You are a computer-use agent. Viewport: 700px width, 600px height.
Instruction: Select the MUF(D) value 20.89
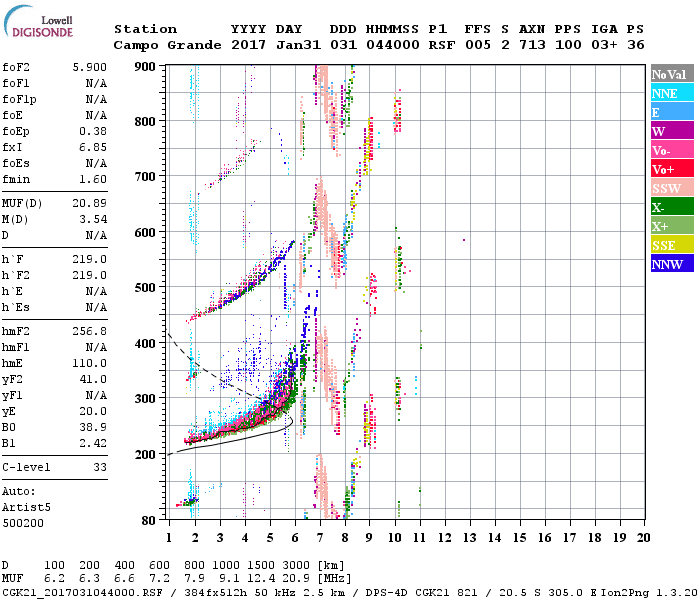point(90,203)
